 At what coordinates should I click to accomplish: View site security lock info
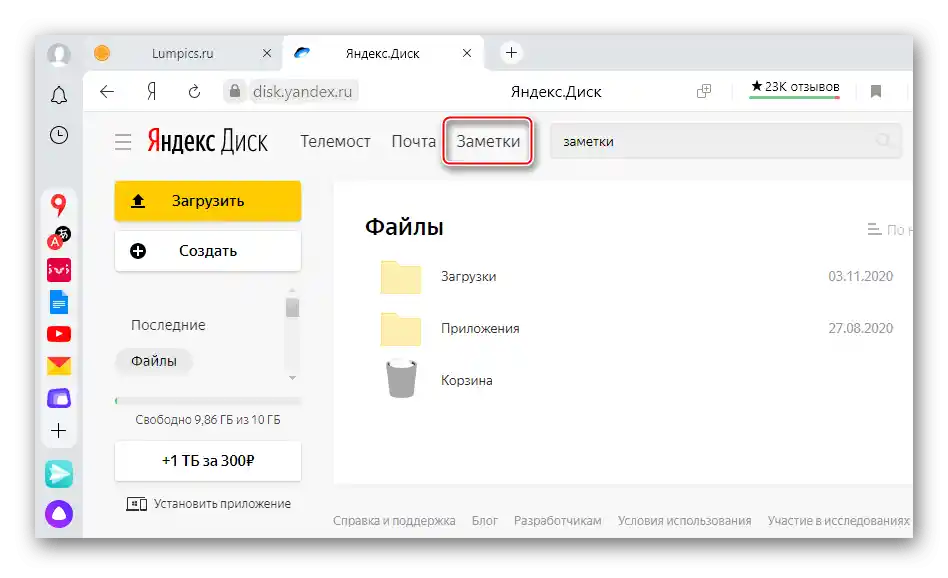click(235, 91)
